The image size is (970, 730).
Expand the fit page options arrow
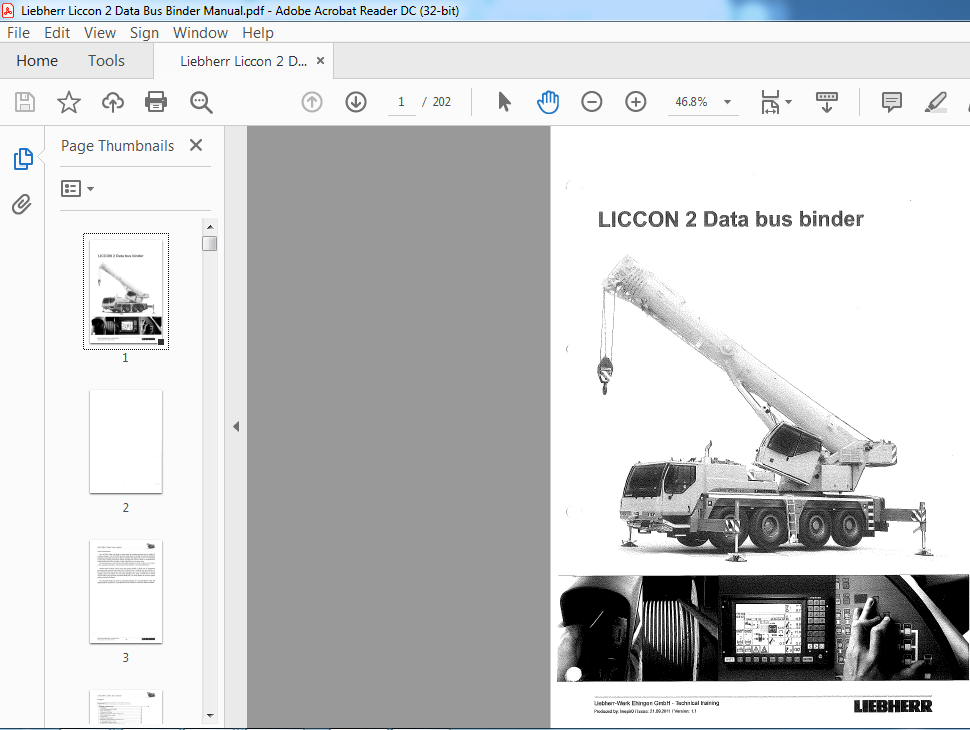pyautogui.click(x=788, y=102)
